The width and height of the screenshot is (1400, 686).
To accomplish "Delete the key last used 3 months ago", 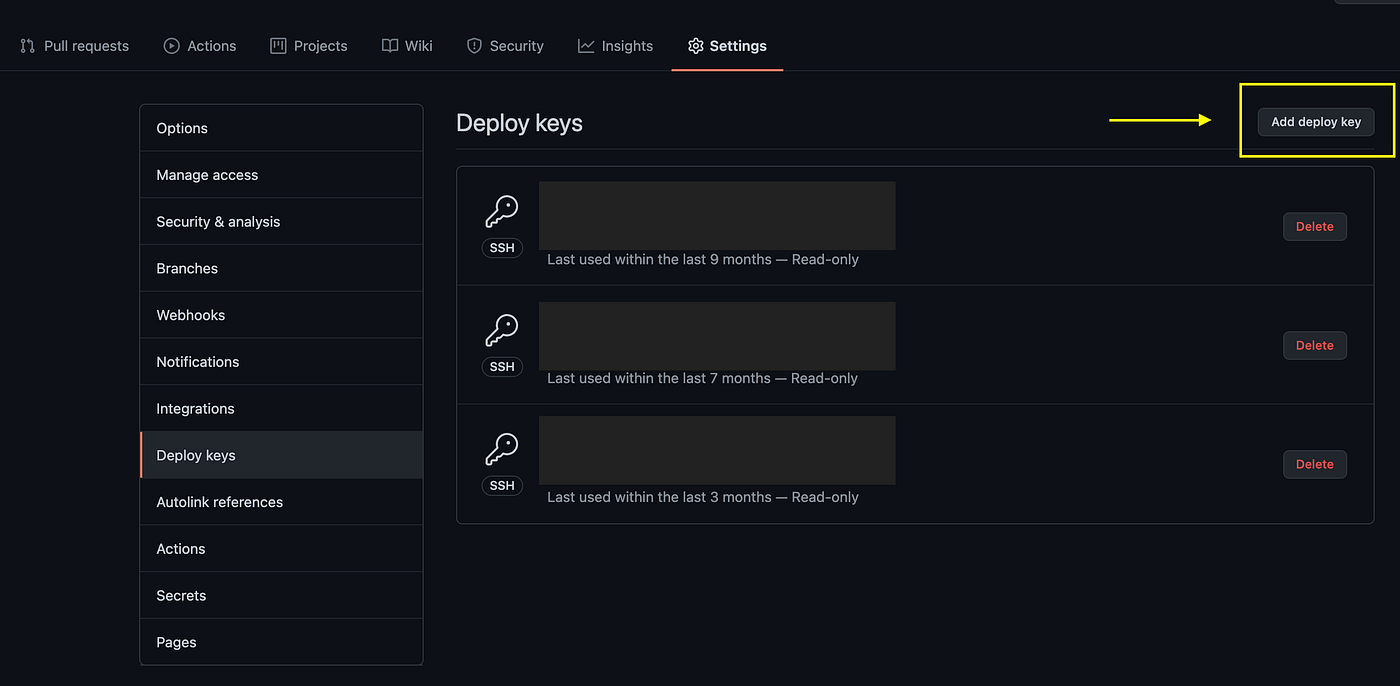I will pyautogui.click(x=1315, y=465).
